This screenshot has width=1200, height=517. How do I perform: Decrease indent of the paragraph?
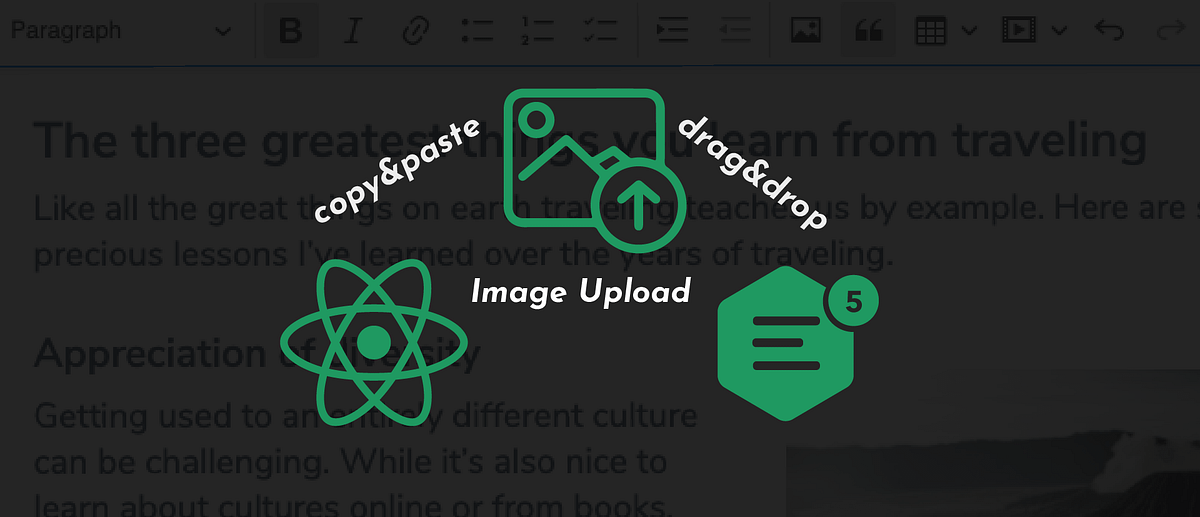[x=735, y=31]
